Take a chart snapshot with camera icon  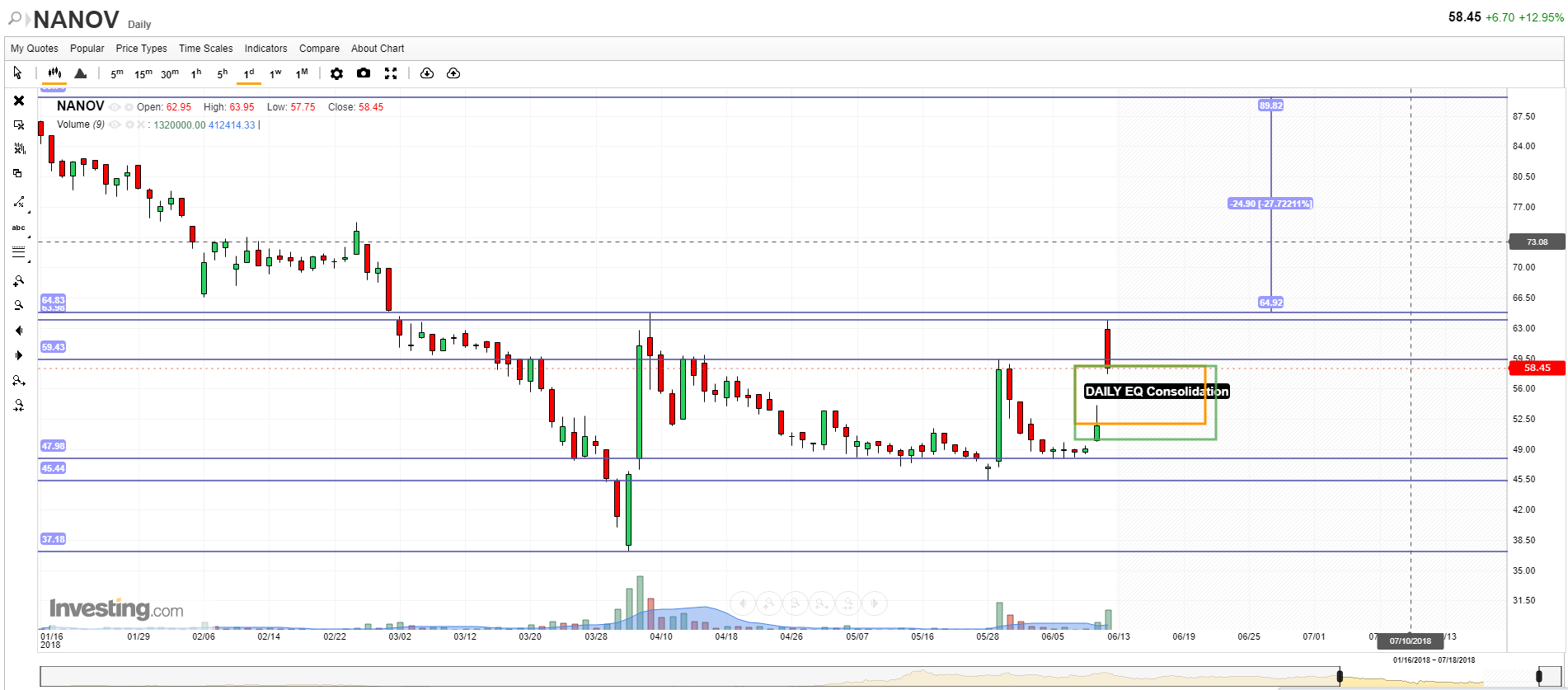point(364,73)
